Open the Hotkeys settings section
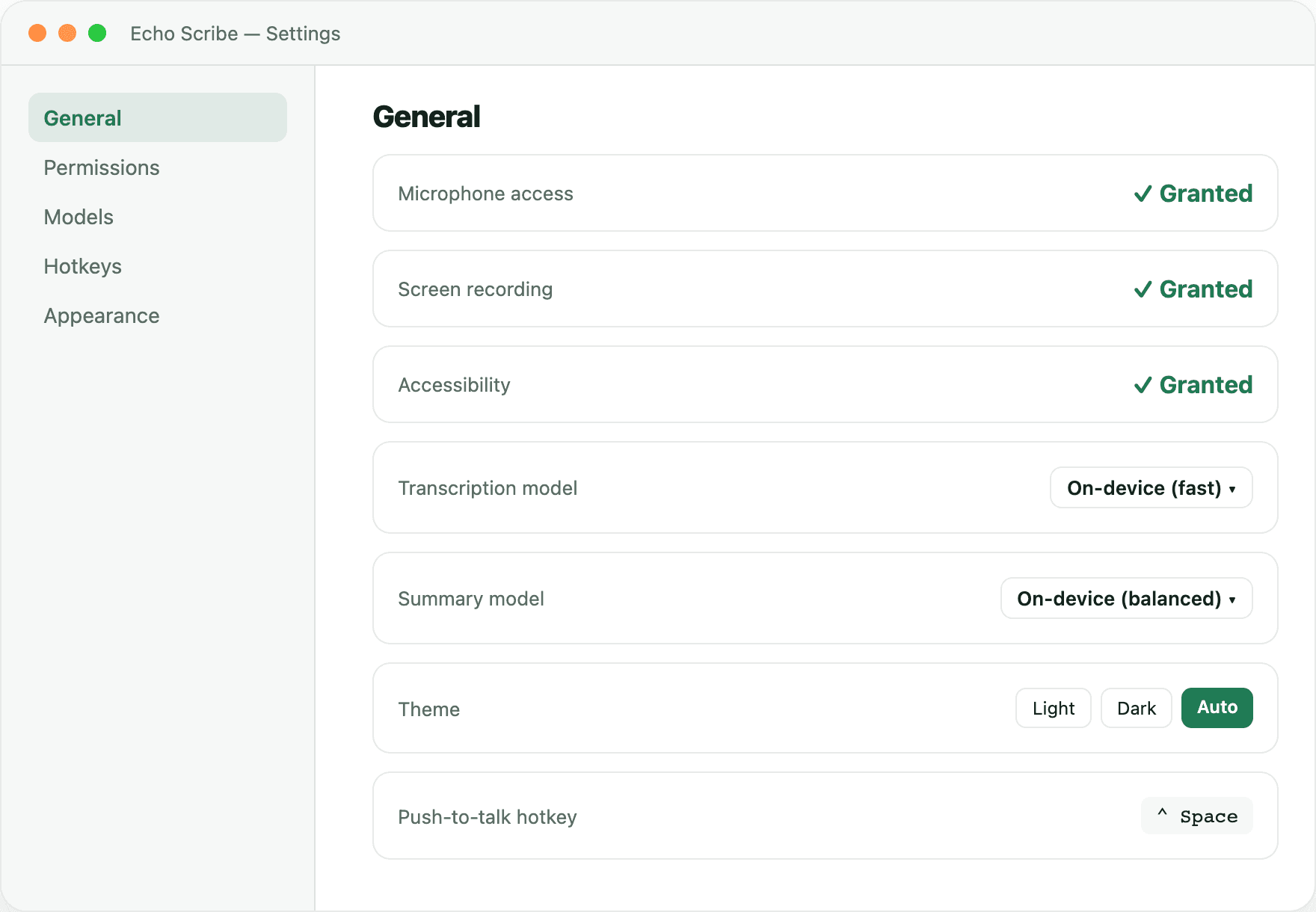 [x=158, y=266]
